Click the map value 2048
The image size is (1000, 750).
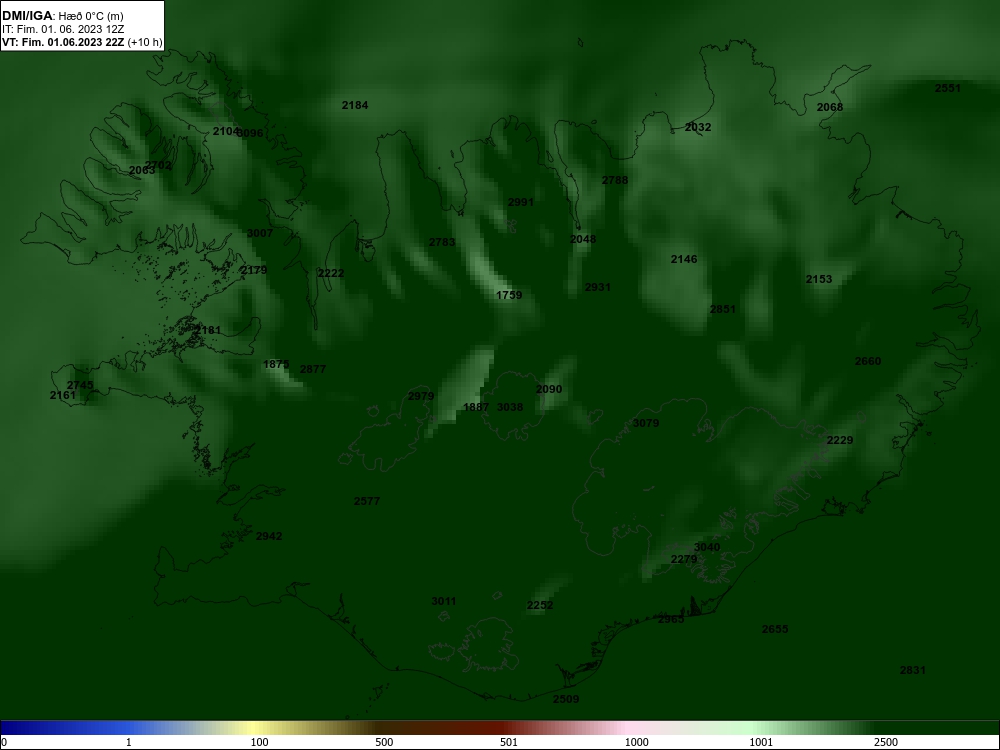582,240
